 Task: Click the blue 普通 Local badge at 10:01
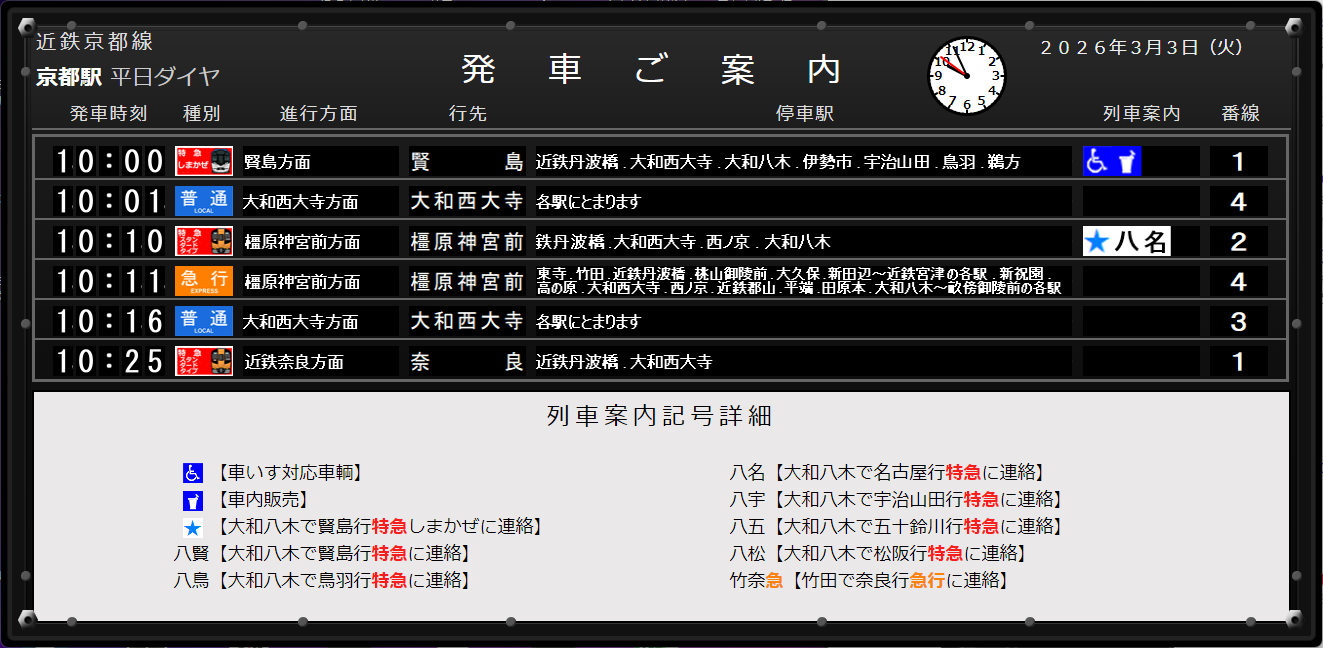(204, 201)
